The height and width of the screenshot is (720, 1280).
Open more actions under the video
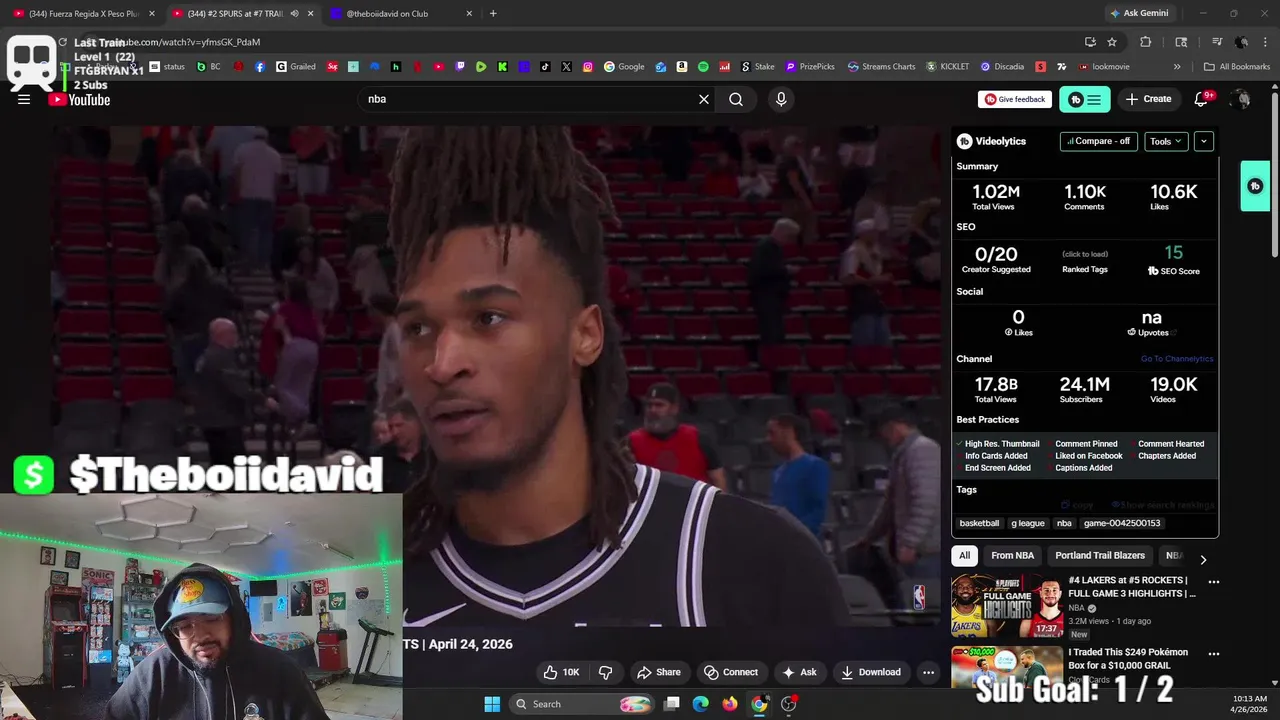coord(928,672)
